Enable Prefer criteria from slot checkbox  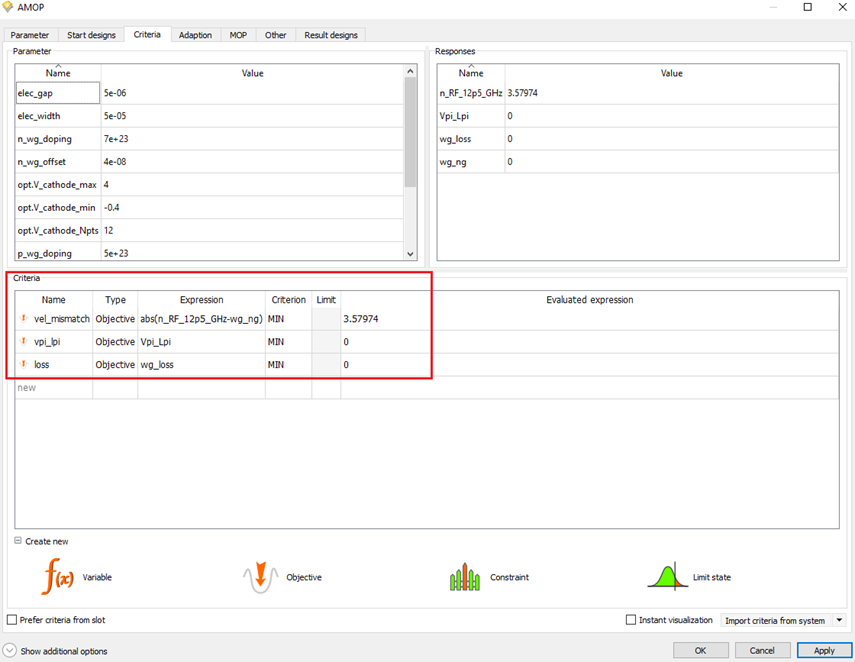coord(12,620)
